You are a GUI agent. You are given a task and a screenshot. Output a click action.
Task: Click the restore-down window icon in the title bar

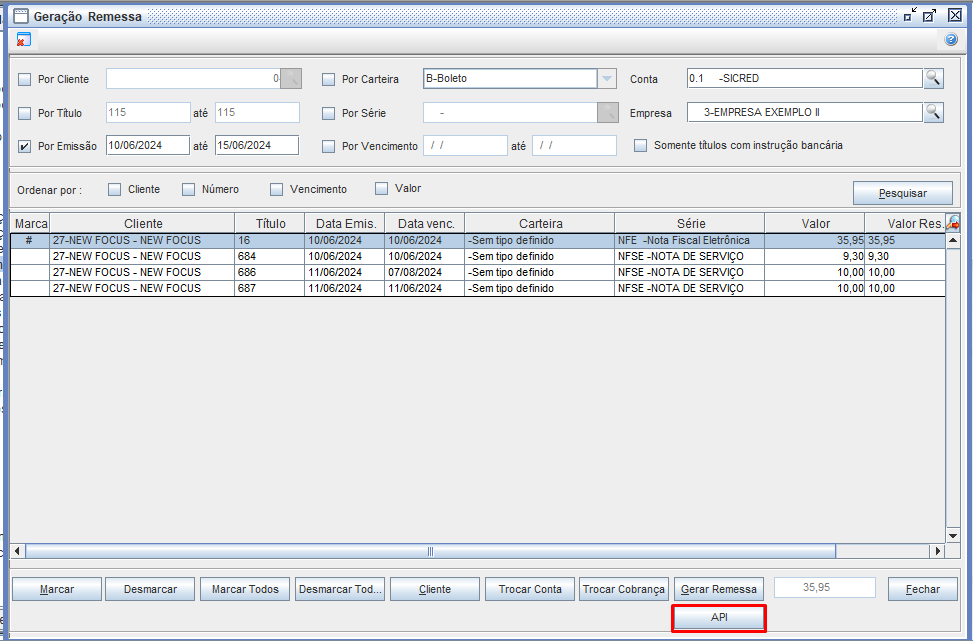coord(910,16)
